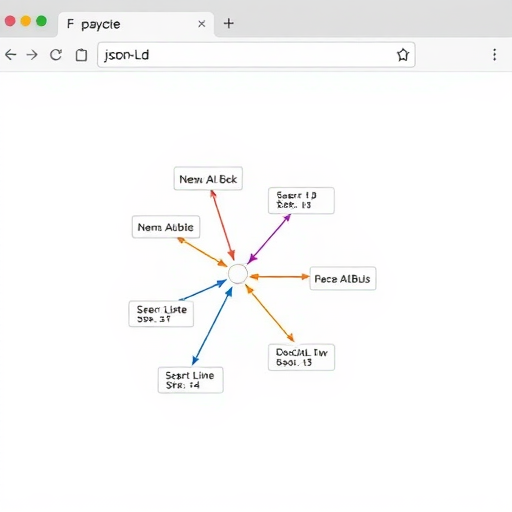Select the Rece ALBus node
Screen dimensions: 512x512
pyautogui.click(x=343, y=278)
